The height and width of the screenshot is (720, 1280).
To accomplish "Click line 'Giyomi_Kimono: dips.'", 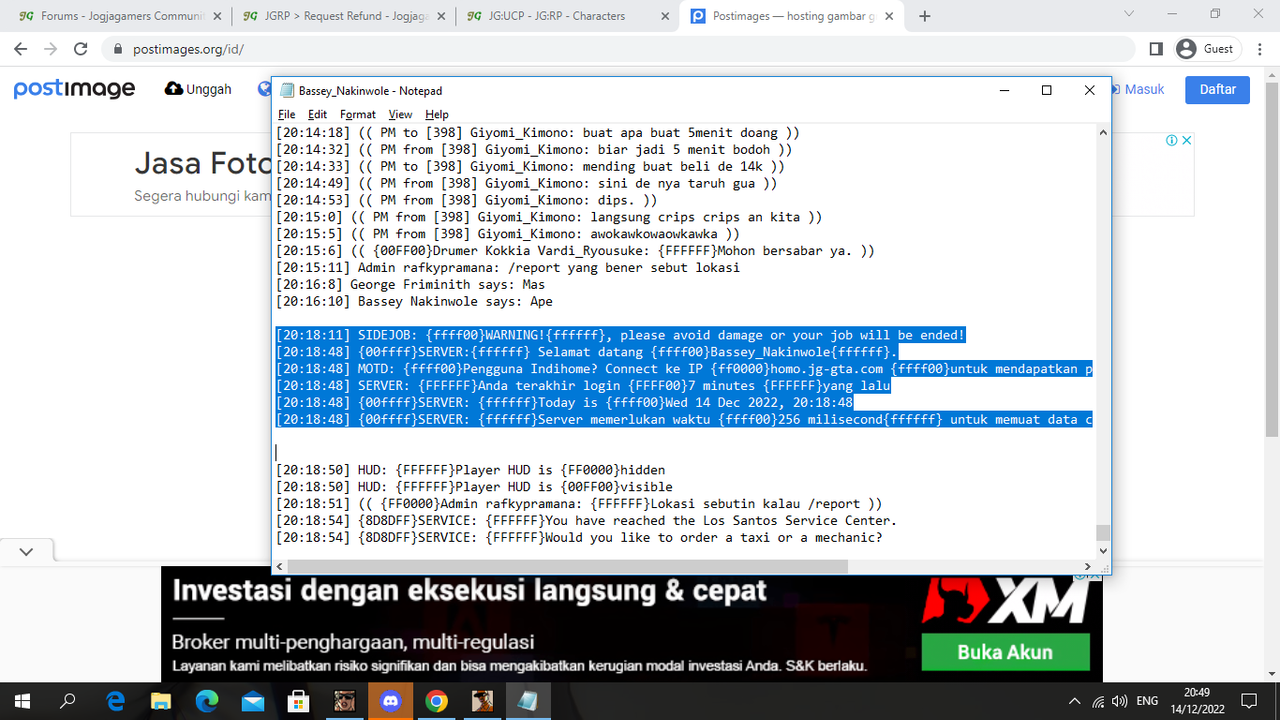I will pos(466,200).
